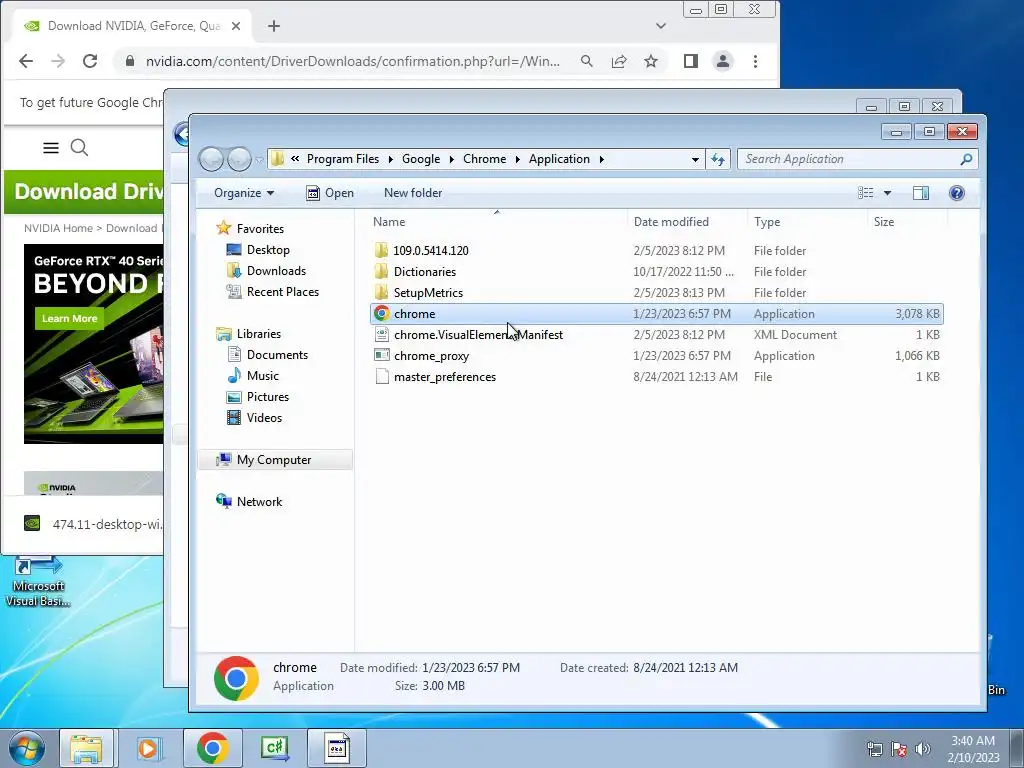The height and width of the screenshot is (768, 1024).
Task: Click the Chrome browser back arrow
Action: 26,61
